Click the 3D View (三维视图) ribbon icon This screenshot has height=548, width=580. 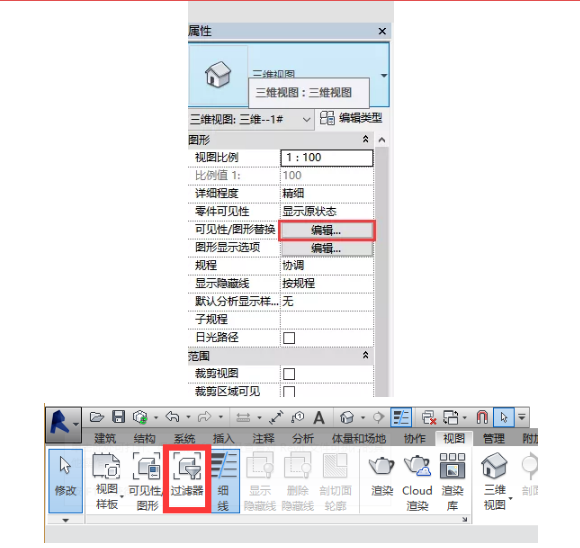point(495,481)
